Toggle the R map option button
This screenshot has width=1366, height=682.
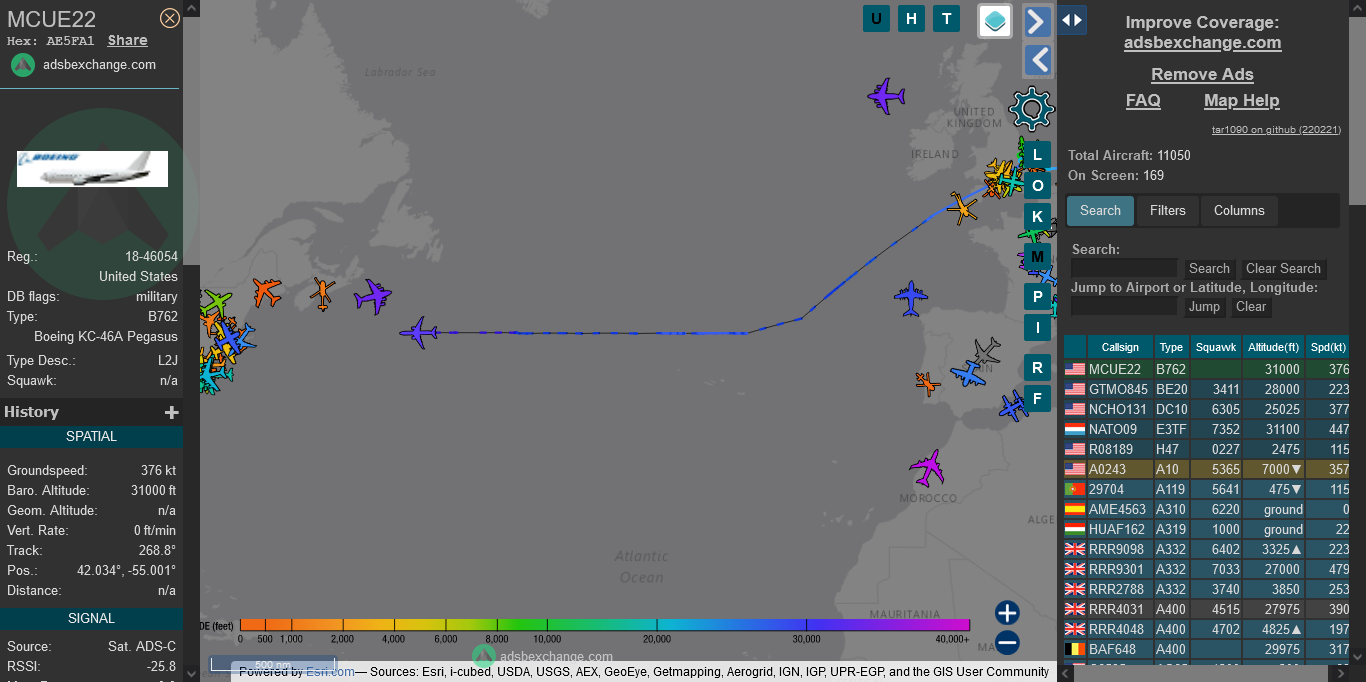tap(1037, 368)
